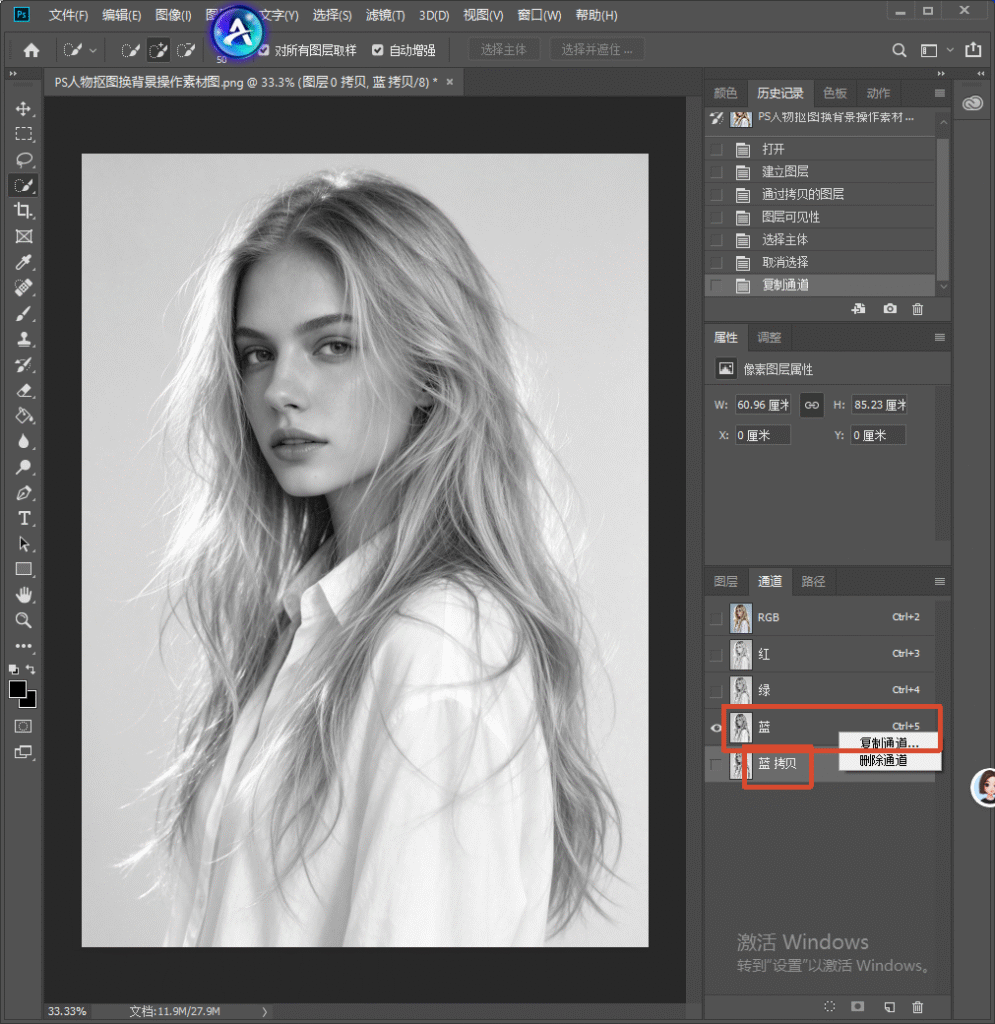Open the workspace switcher dropdown arrow
Image resolution: width=995 pixels, height=1024 pixels.
click(x=950, y=50)
